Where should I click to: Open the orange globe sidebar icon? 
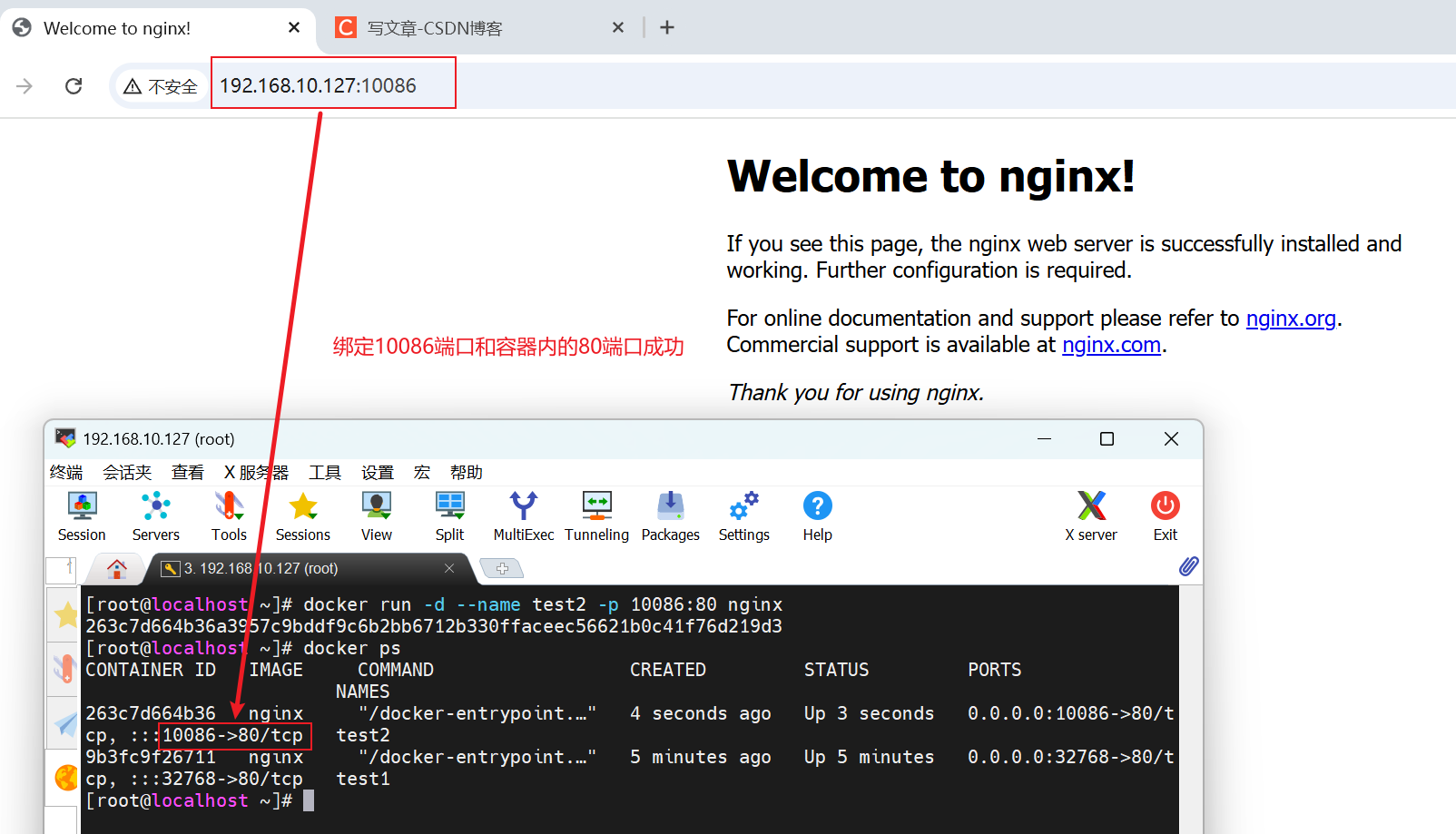click(66, 778)
